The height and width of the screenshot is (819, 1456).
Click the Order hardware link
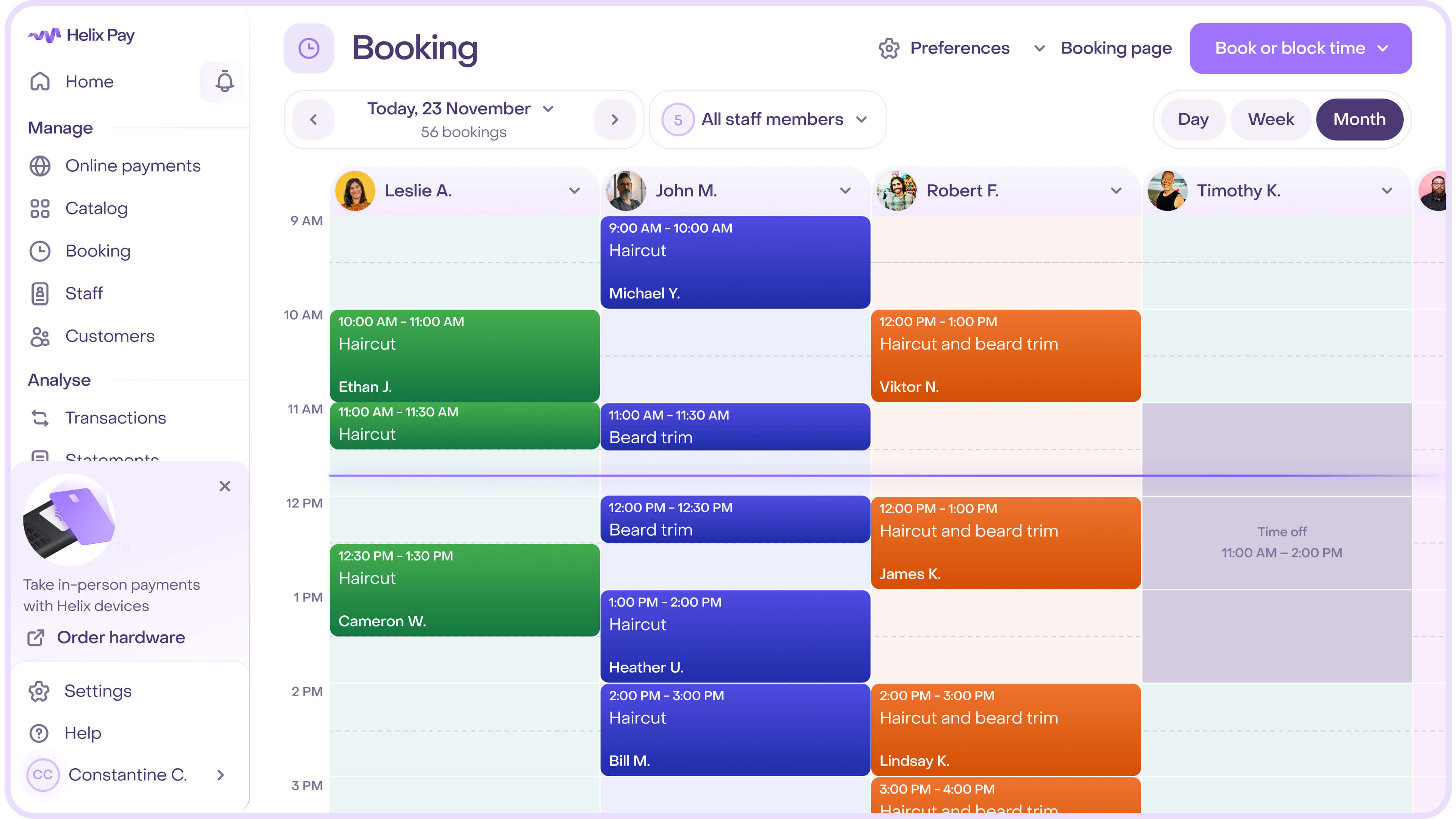click(121, 637)
